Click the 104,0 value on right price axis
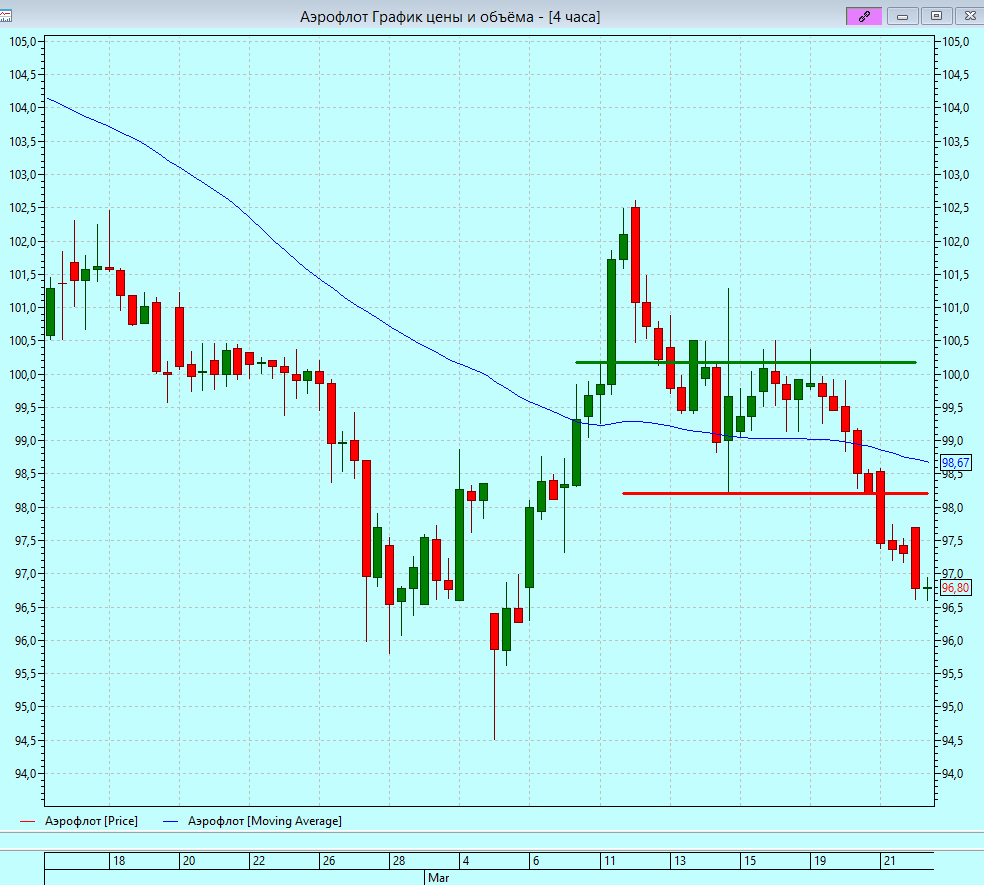This screenshot has width=984, height=885. tap(956, 108)
